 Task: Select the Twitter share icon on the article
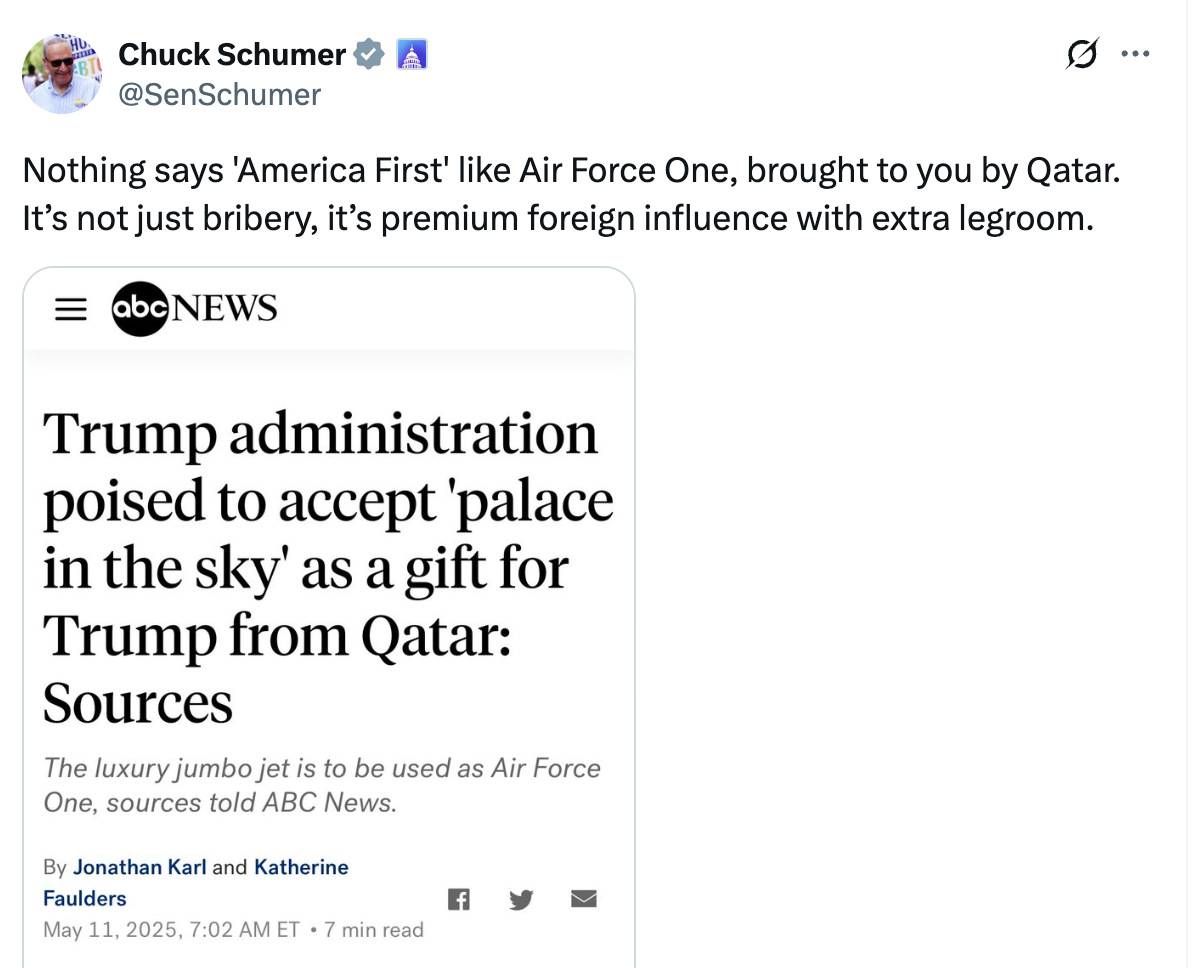[x=521, y=899]
